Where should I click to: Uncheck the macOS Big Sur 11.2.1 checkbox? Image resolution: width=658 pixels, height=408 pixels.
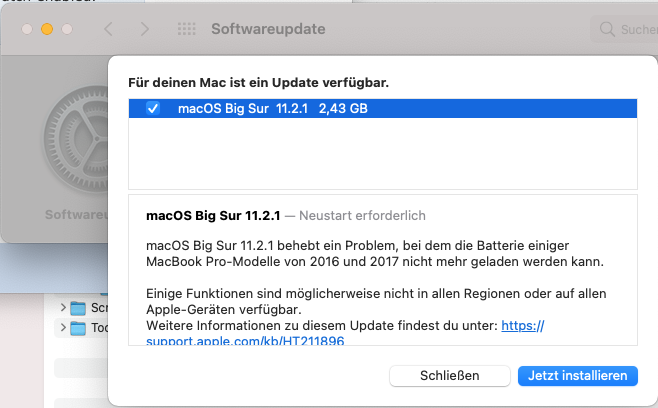tap(153, 108)
